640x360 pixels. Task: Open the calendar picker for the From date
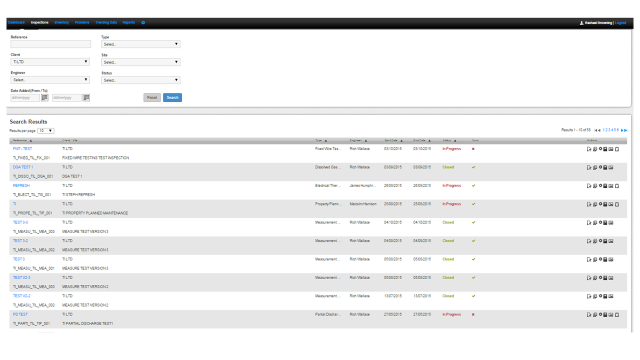45,98
